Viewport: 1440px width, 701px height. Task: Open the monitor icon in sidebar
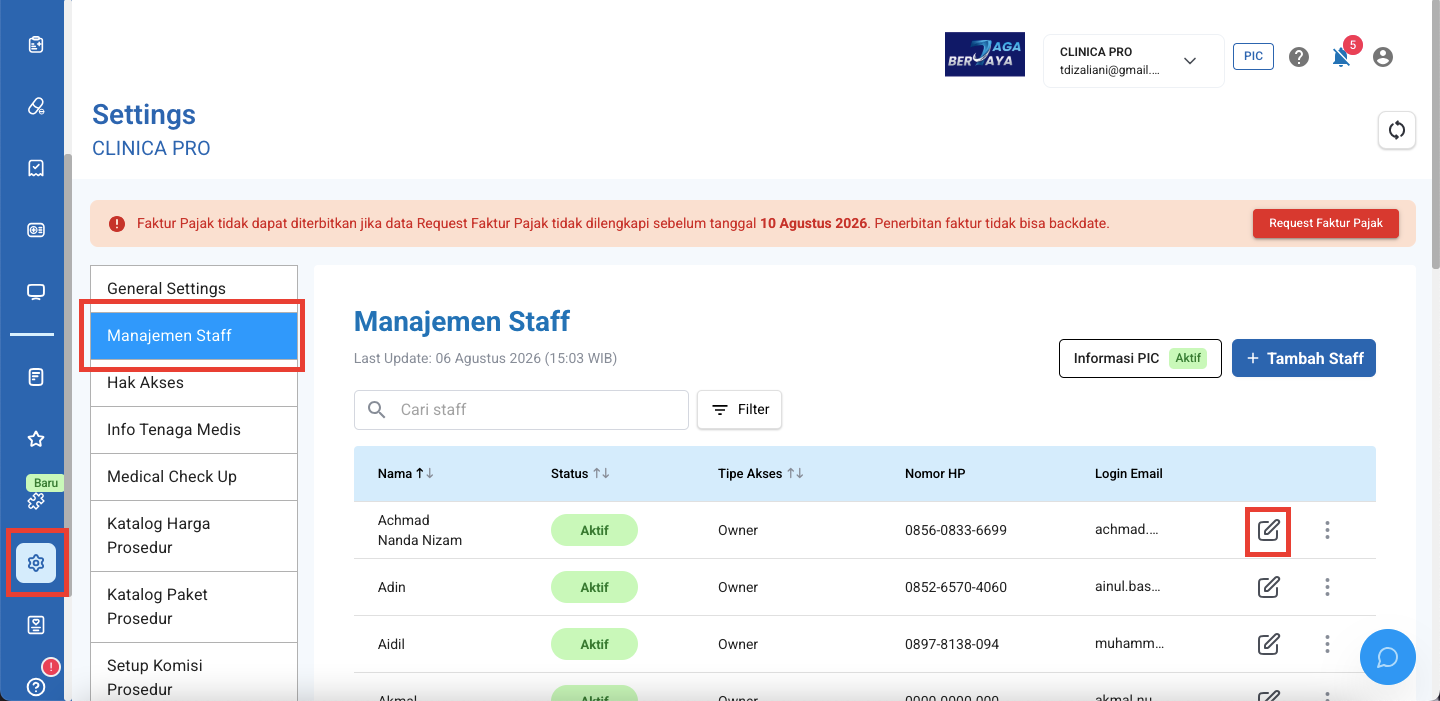pyautogui.click(x=36, y=292)
